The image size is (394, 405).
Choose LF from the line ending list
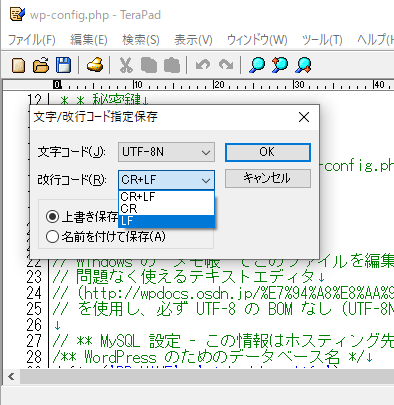coord(166,221)
